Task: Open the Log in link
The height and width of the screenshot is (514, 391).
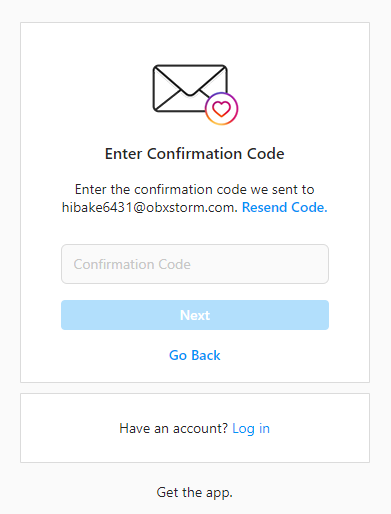Action: [x=251, y=428]
